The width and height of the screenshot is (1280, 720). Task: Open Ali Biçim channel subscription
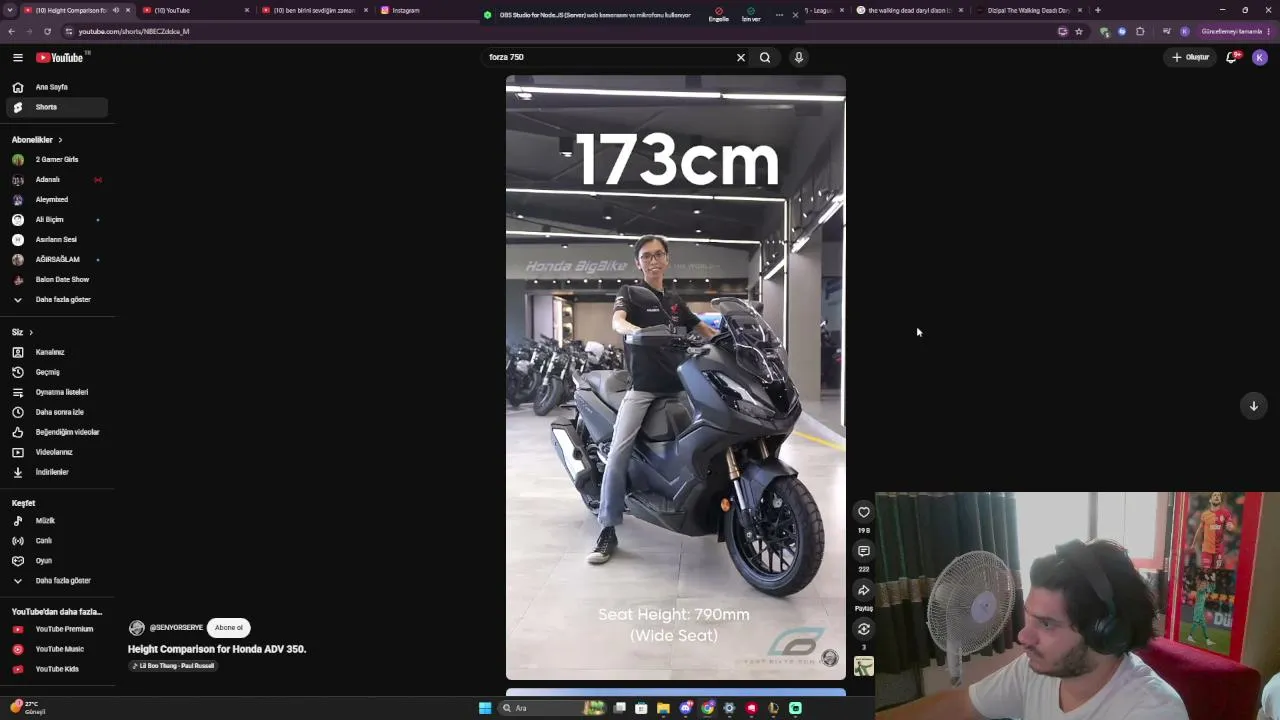pos(57,220)
